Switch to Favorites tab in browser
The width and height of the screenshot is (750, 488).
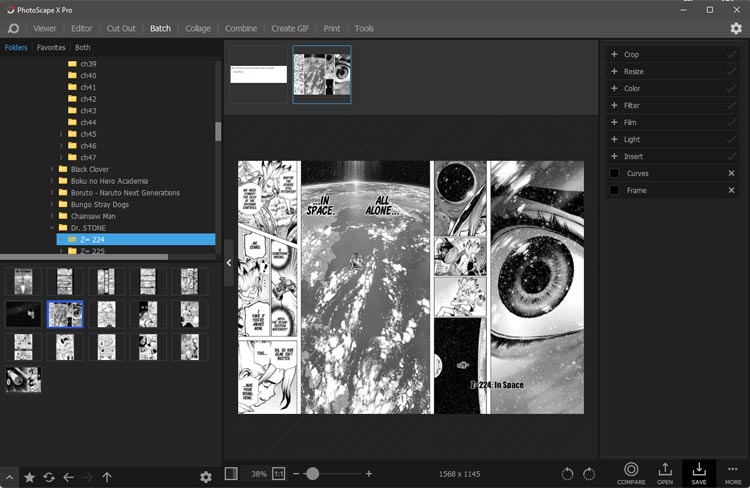51,47
